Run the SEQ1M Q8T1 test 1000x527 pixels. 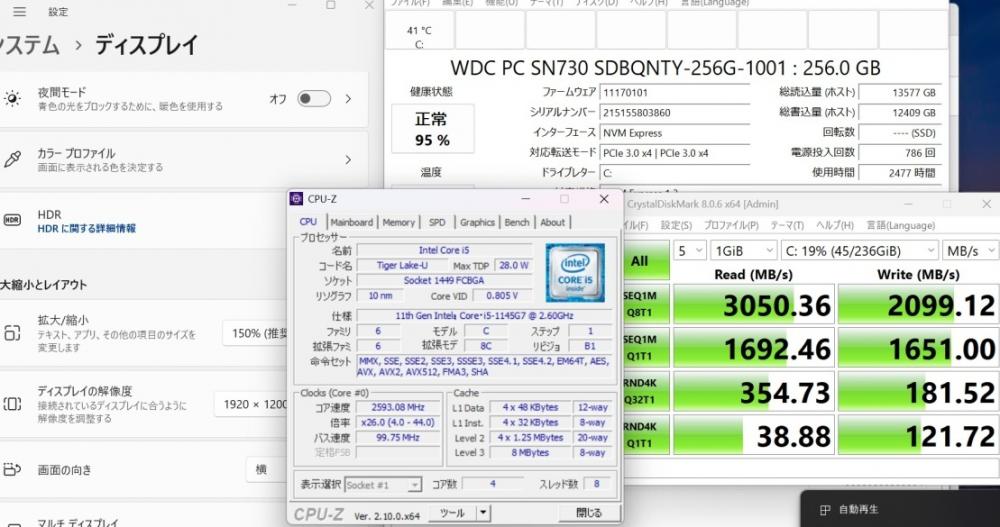click(647, 304)
